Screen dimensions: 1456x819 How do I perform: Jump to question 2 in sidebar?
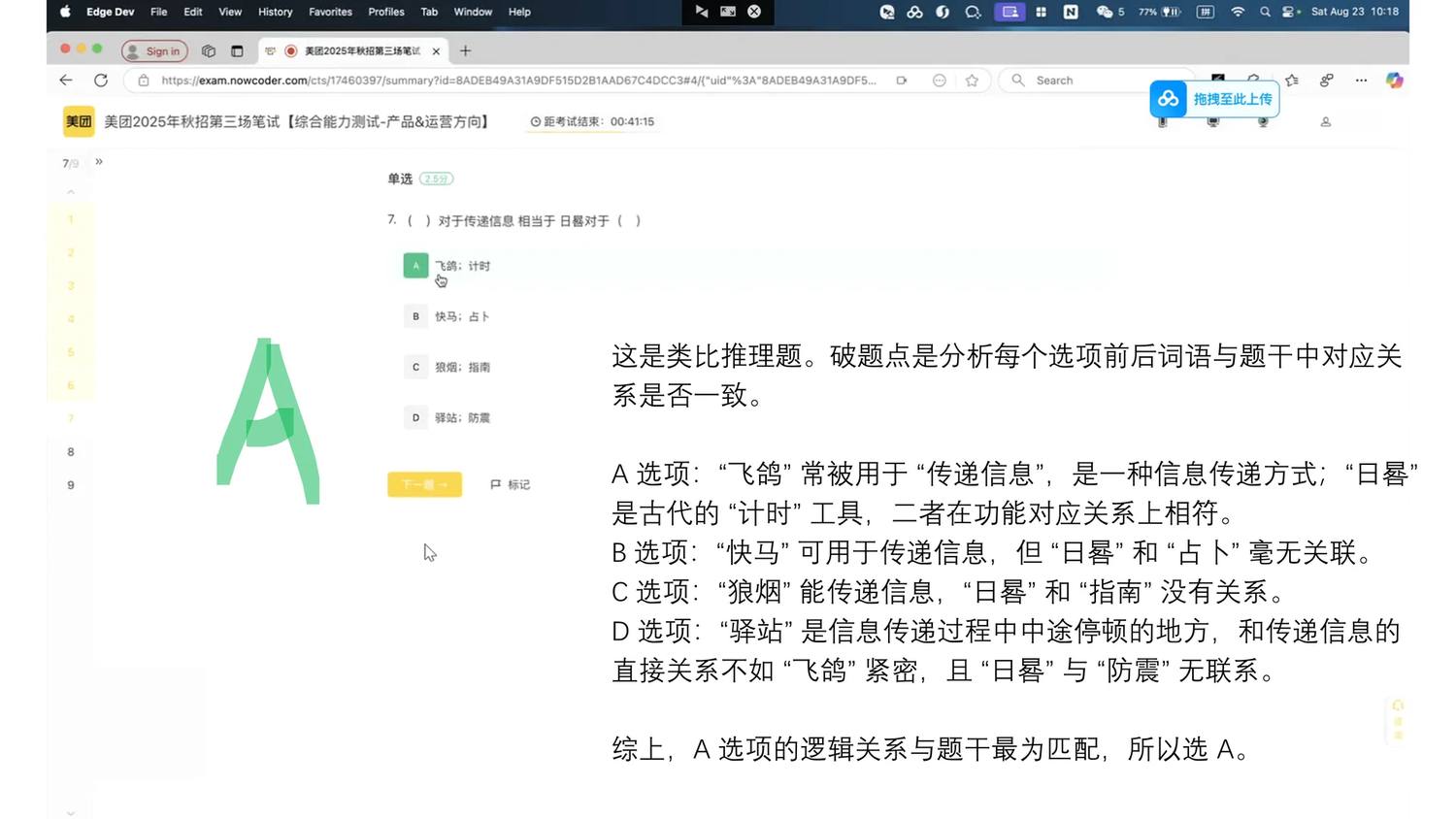coord(71,252)
